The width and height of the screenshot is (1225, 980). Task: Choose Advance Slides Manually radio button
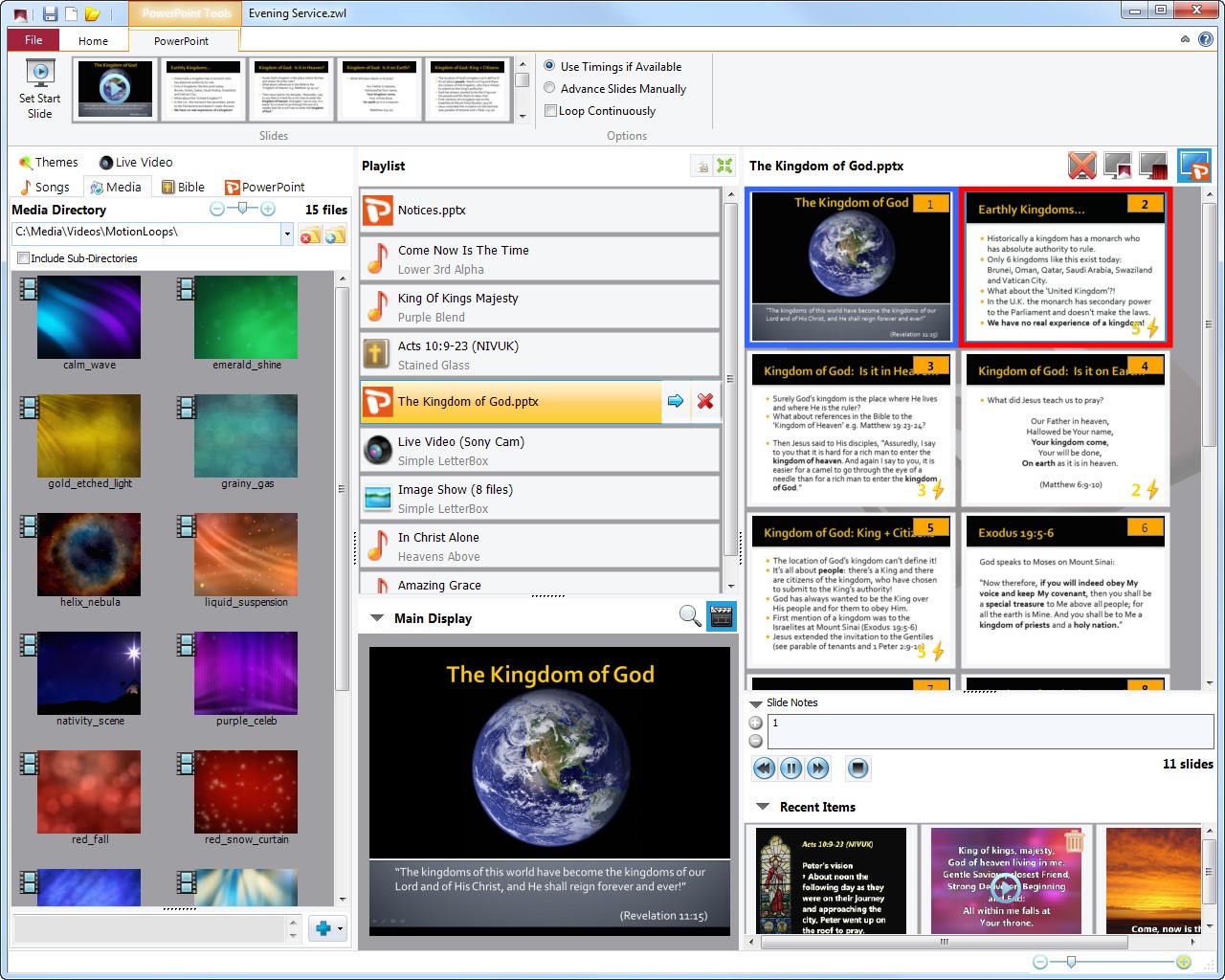point(550,88)
